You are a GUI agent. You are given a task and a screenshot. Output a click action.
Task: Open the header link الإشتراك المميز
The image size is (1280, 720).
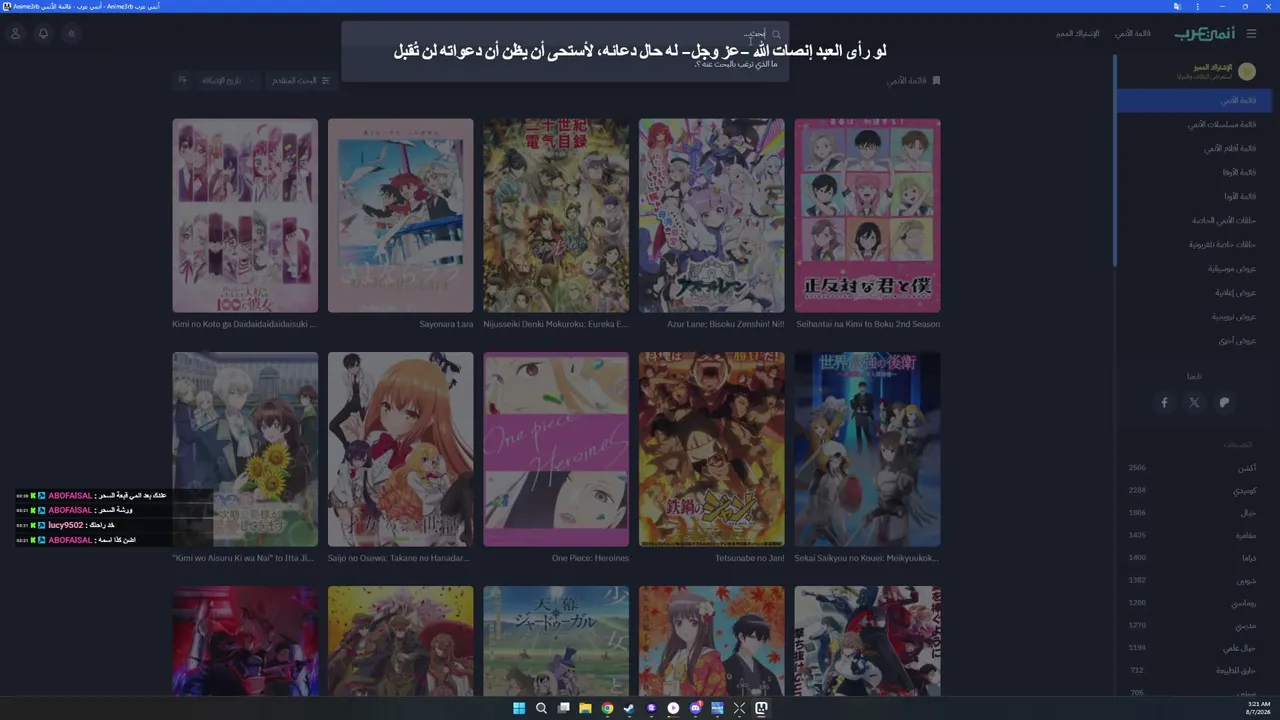[x=1077, y=33]
